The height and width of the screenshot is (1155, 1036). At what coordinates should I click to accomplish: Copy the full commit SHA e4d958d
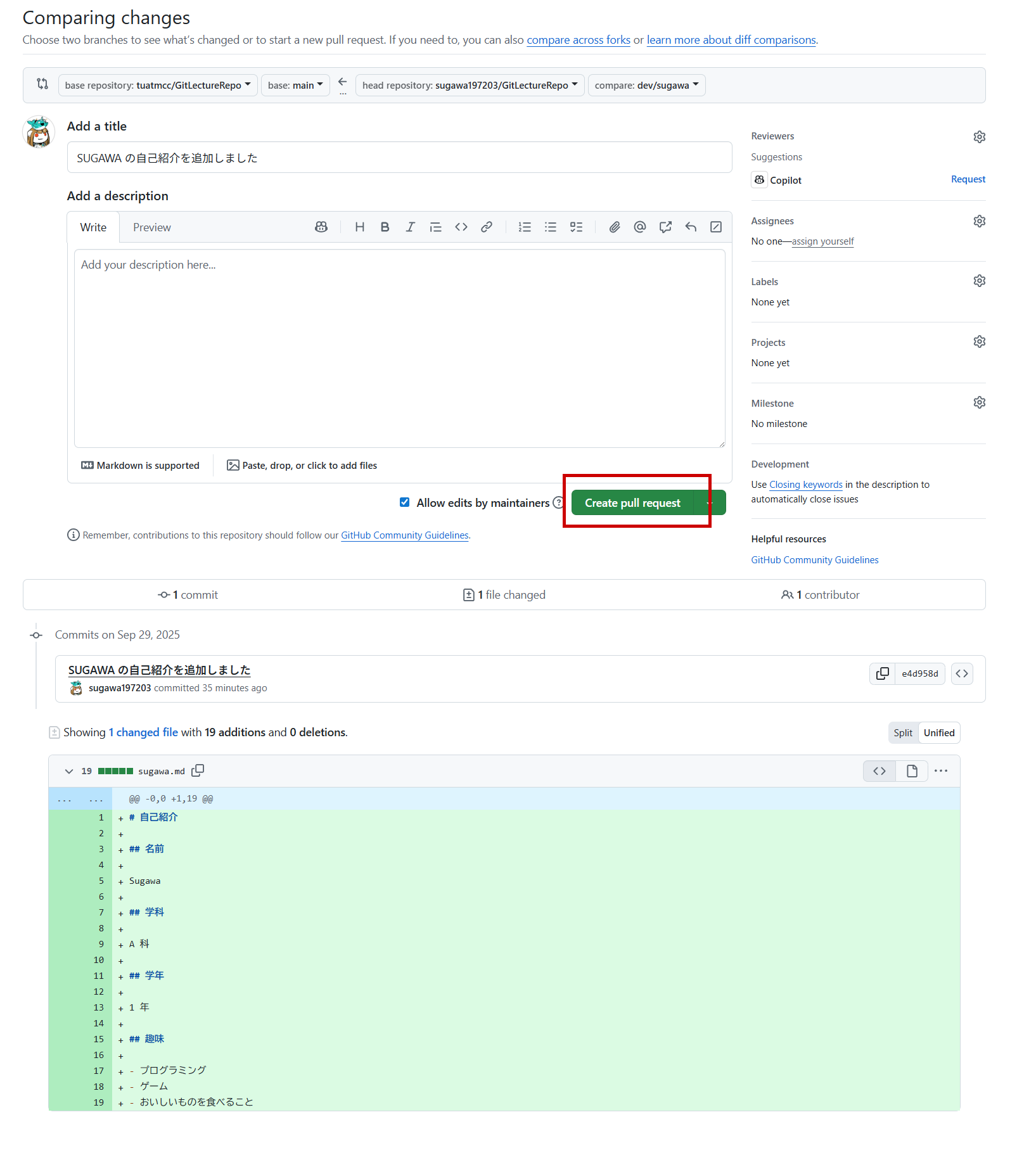click(882, 673)
